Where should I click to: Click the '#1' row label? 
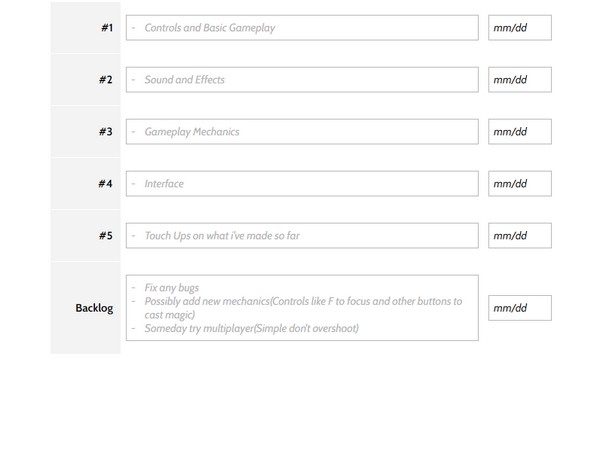click(x=106, y=28)
